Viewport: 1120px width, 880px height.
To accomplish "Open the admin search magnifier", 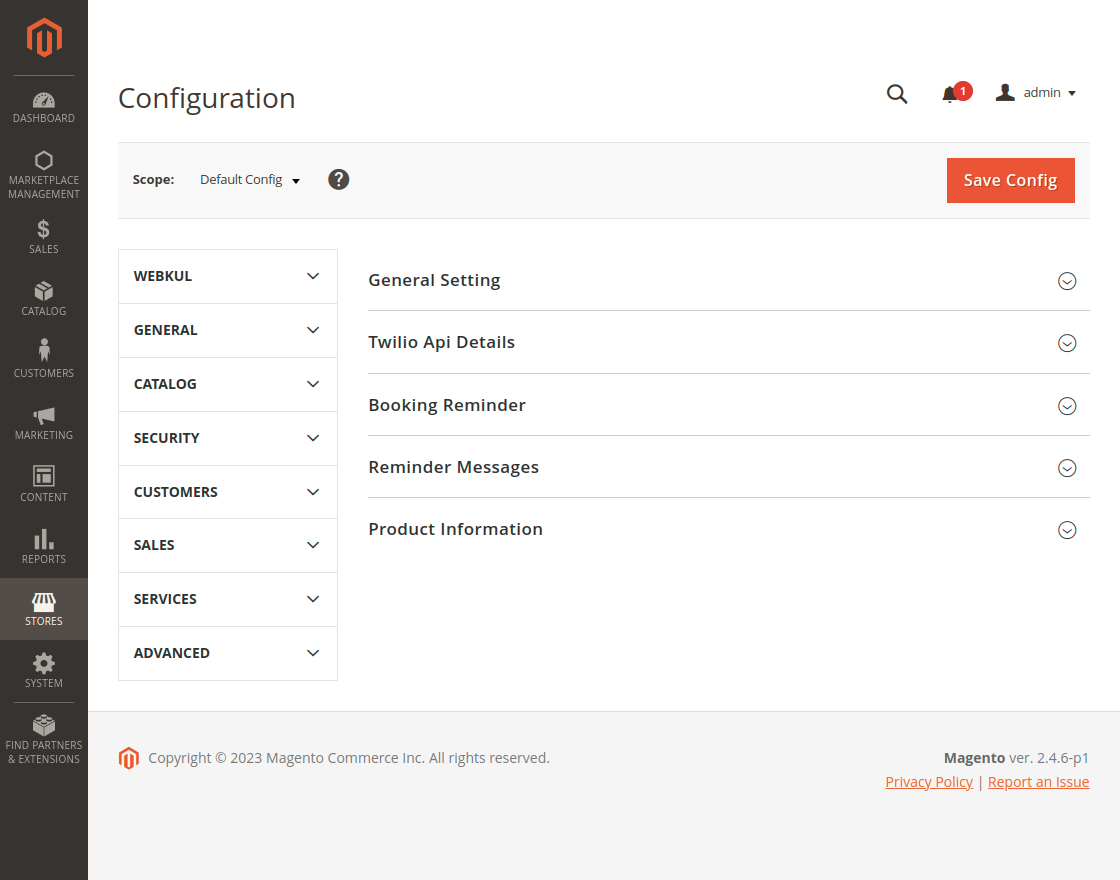I will (896, 93).
